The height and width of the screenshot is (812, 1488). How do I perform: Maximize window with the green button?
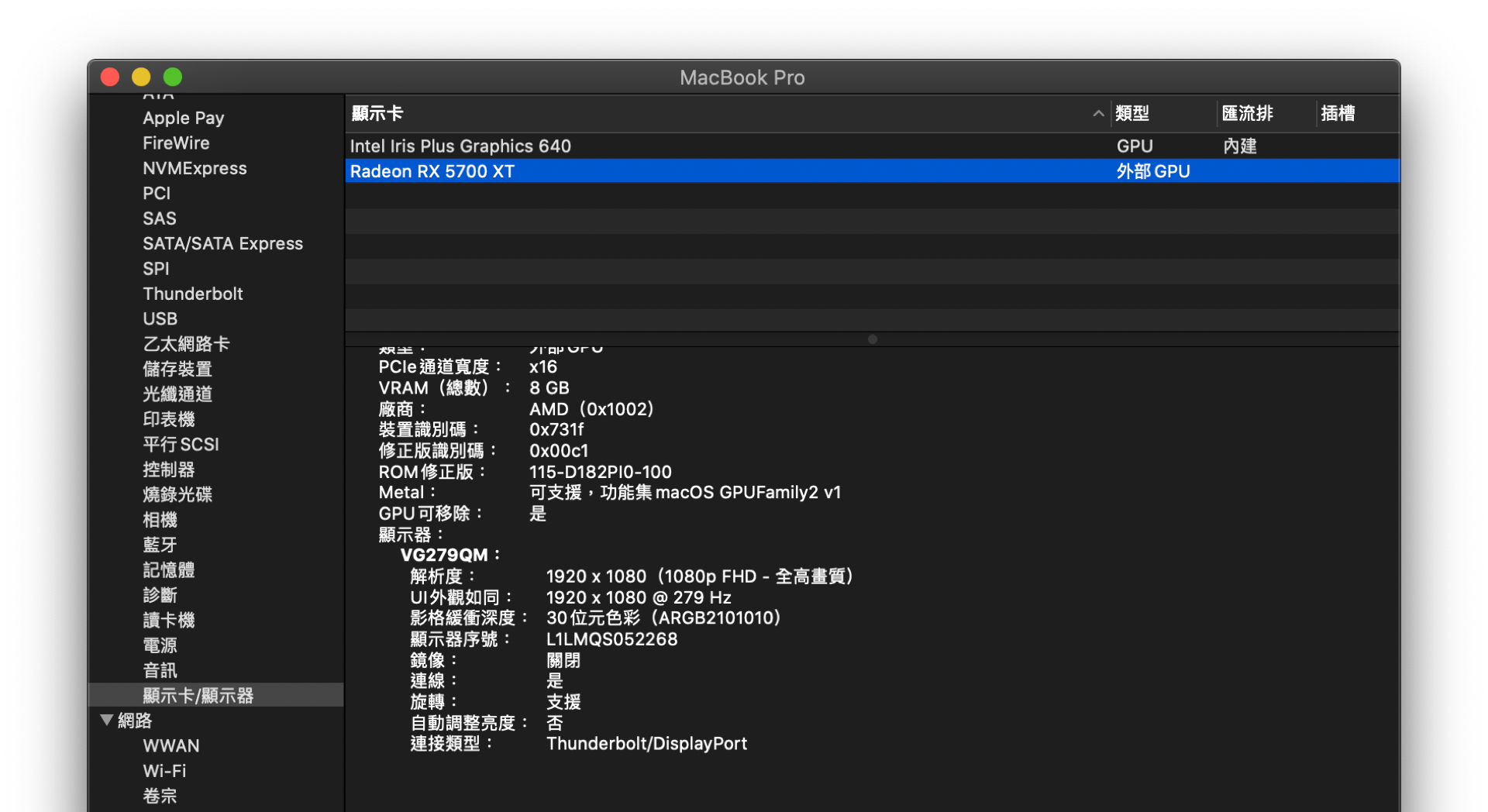click(173, 77)
